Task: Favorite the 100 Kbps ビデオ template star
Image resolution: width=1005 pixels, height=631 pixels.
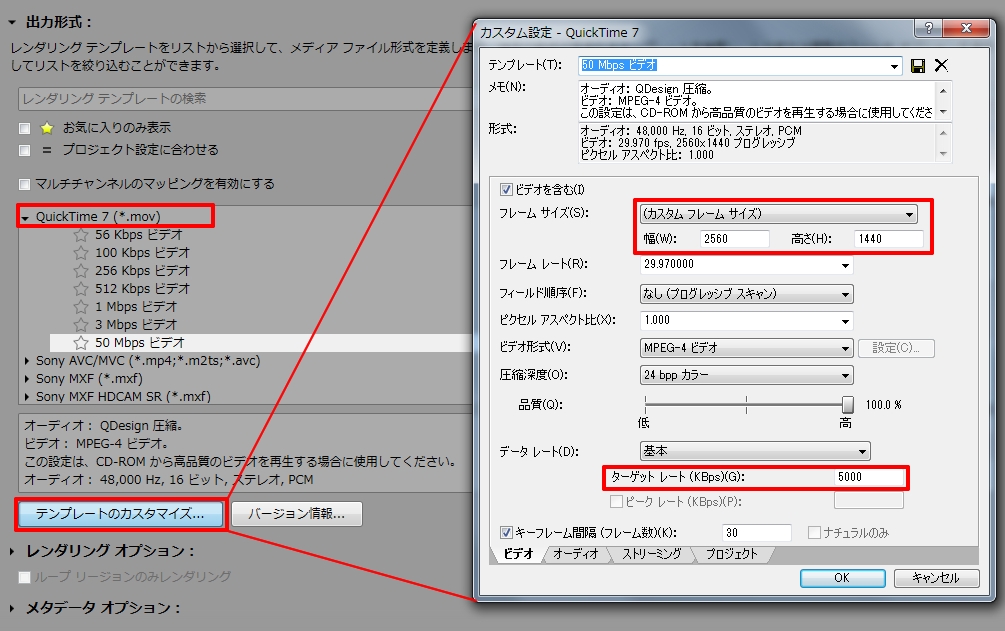Action: tap(81, 253)
